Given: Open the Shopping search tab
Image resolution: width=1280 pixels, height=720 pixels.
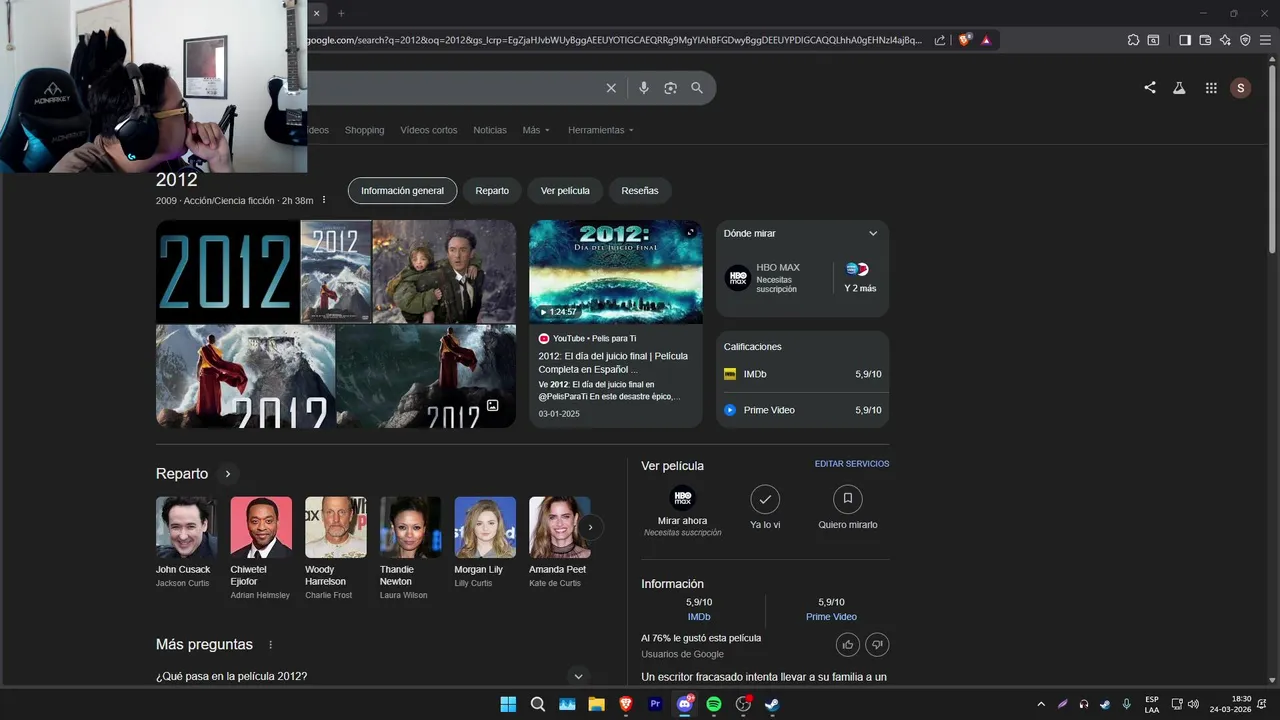Looking at the screenshot, I should coord(364,130).
